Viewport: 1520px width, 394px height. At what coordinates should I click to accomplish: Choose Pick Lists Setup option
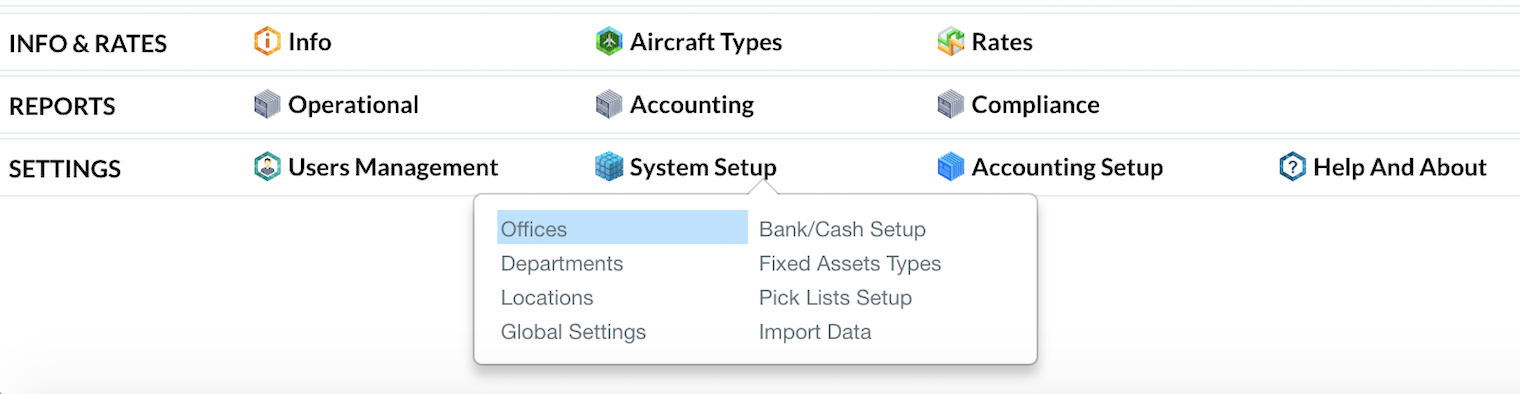(835, 297)
